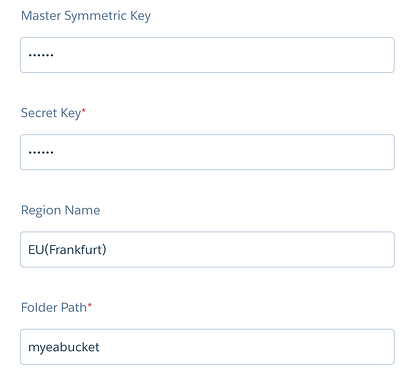The image size is (411, 372).
Task: Click red asterisk next to Secret Key
Action: click(x=84, y=110)
